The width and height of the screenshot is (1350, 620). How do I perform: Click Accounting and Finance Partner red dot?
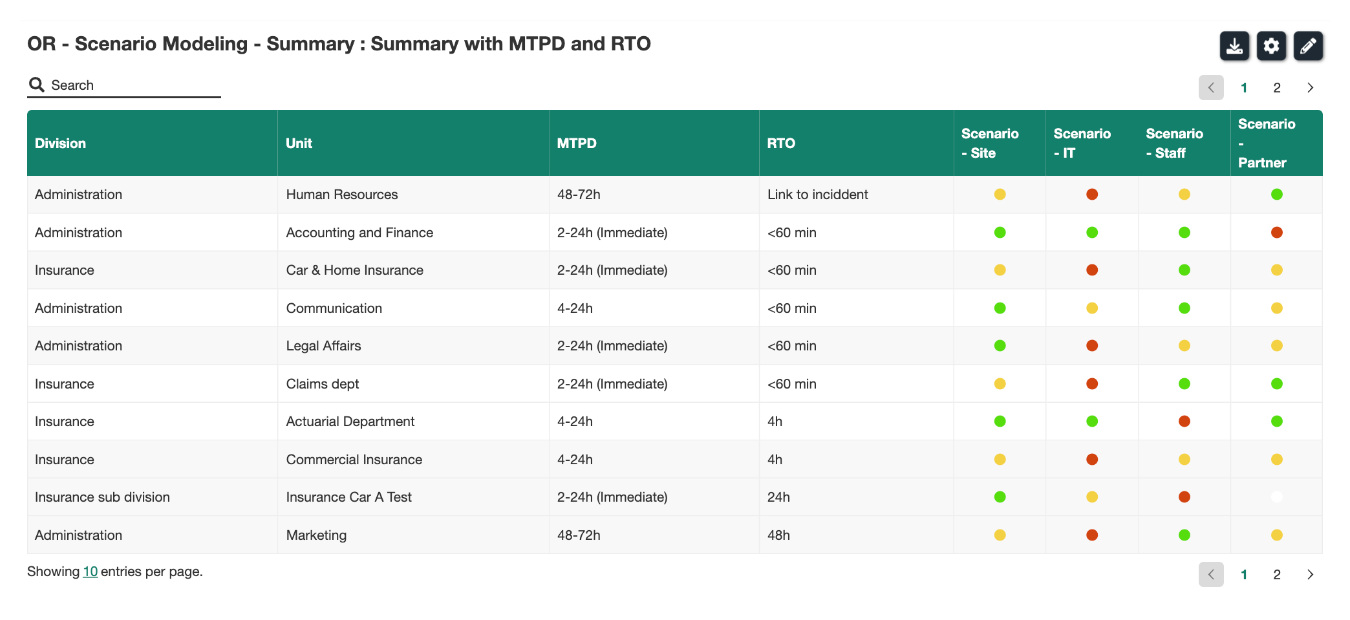(1277, 232)
